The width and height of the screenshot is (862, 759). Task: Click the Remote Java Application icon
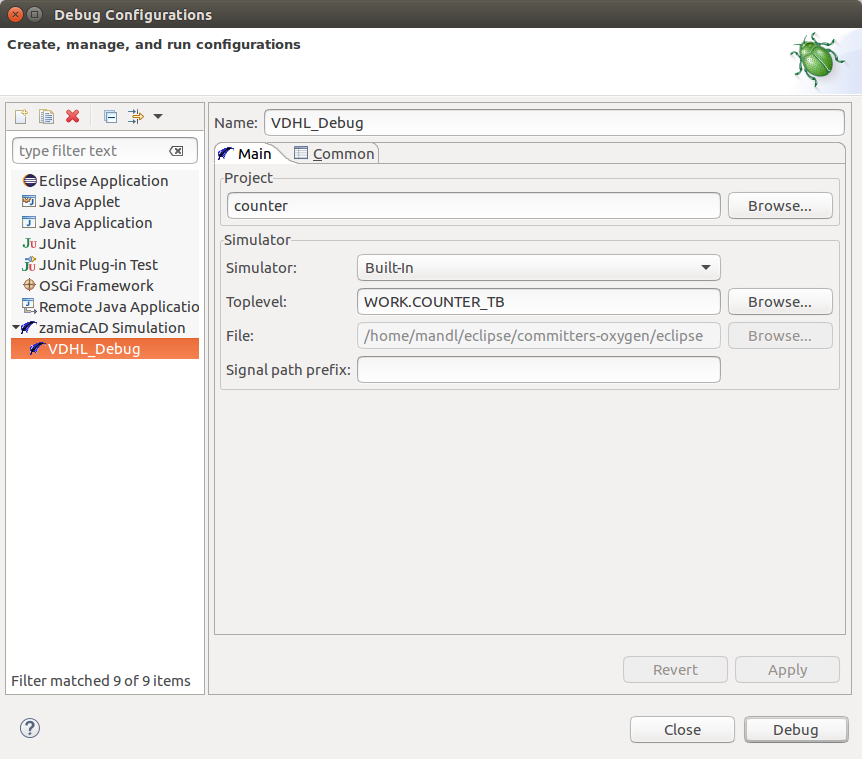coord(29,306)
